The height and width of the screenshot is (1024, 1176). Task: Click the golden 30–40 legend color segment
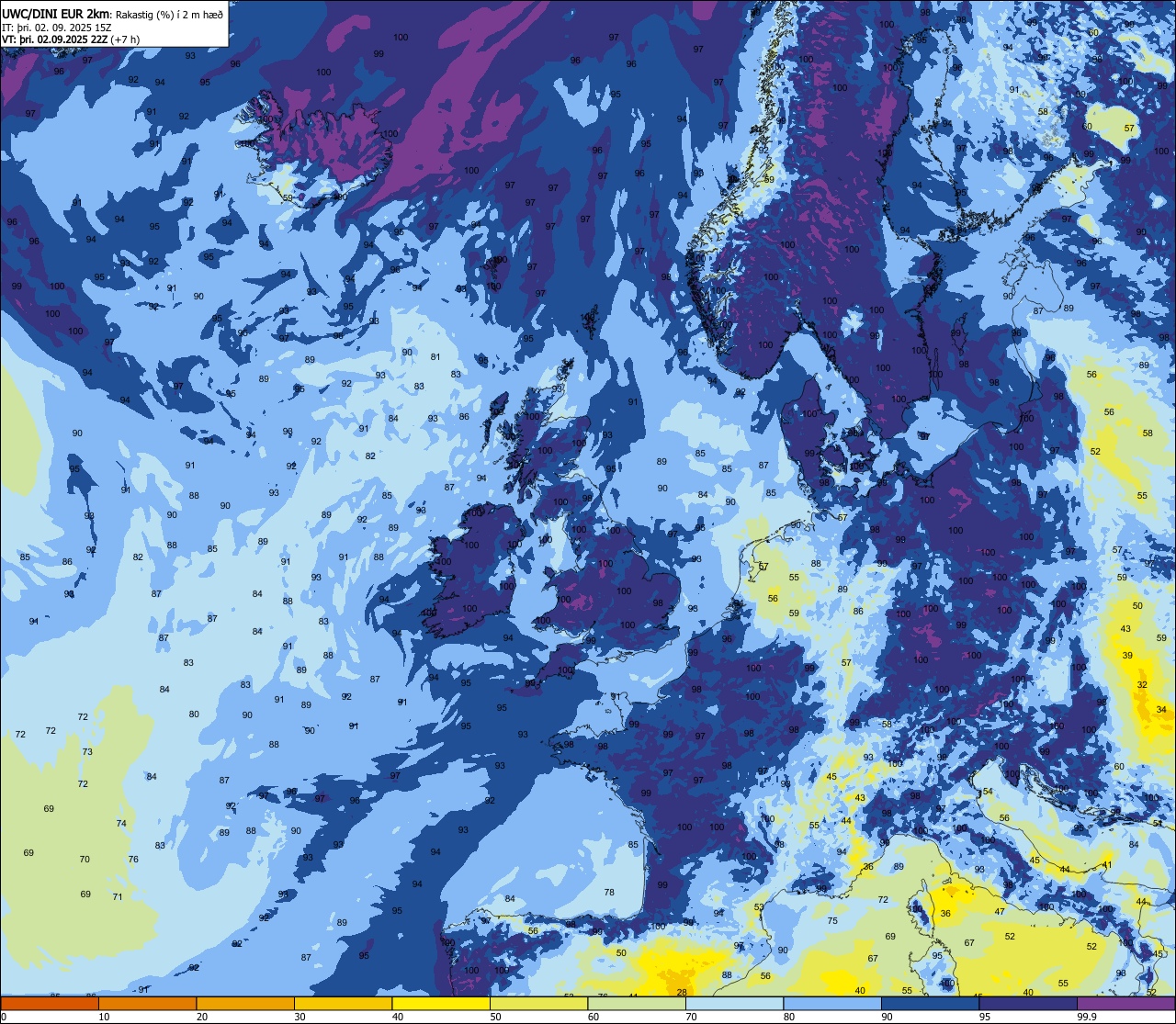pos(343,1003)
